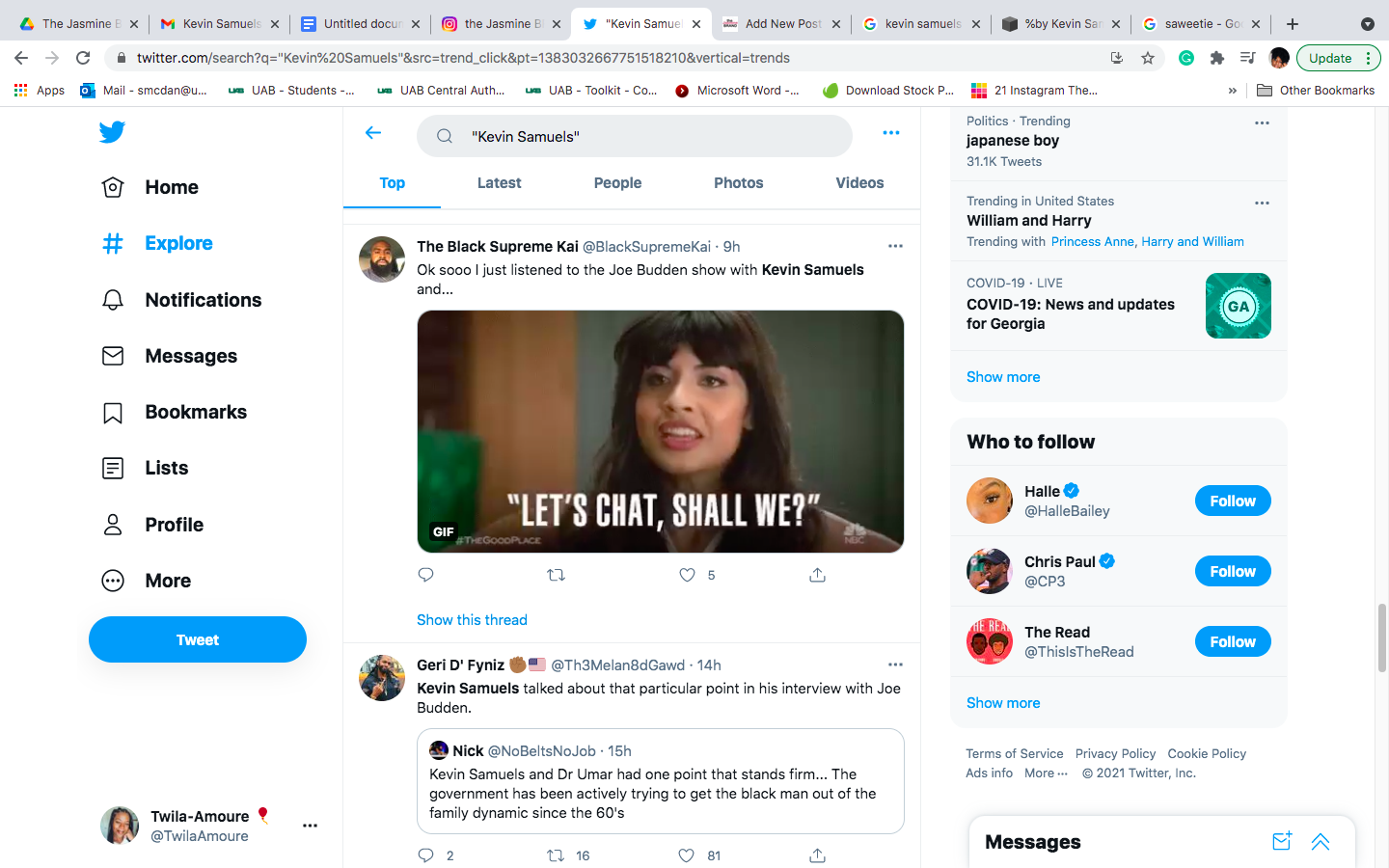
Task: Open options for William and Harry trend
Action: pyautogui.click(x=1262, y=203)
